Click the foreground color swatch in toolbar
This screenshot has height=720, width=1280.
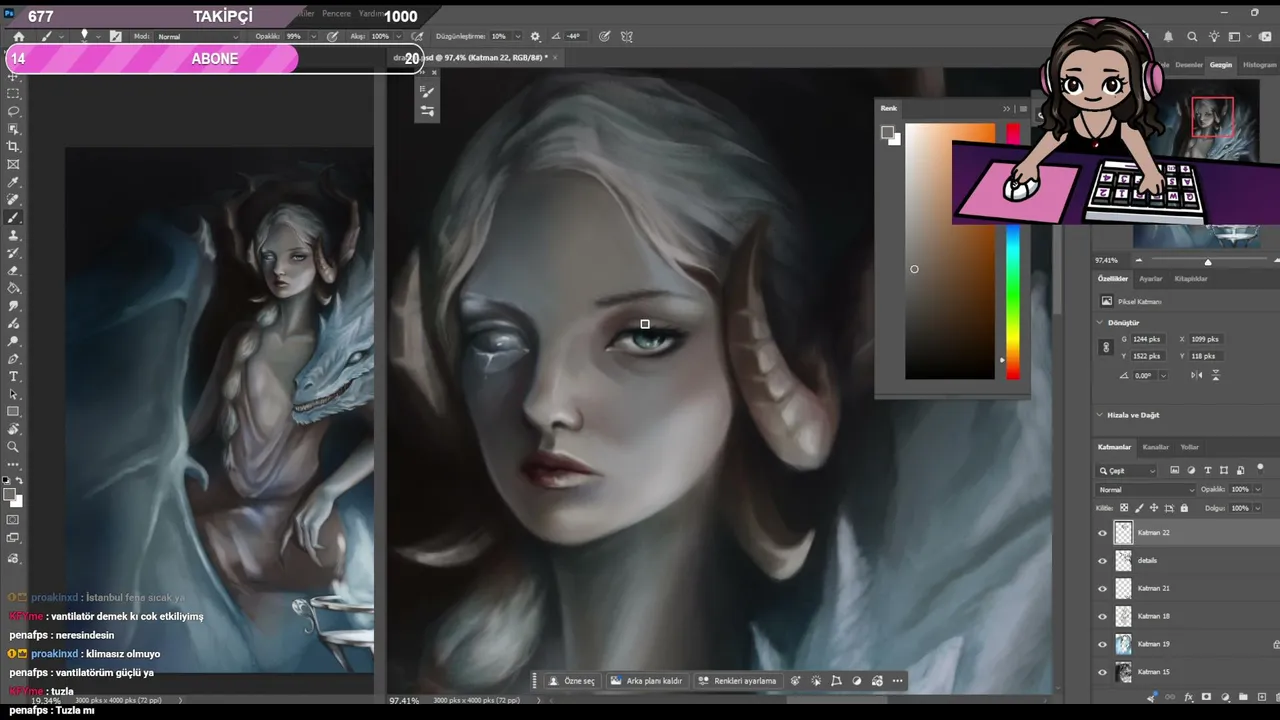(x=10, y=495)
